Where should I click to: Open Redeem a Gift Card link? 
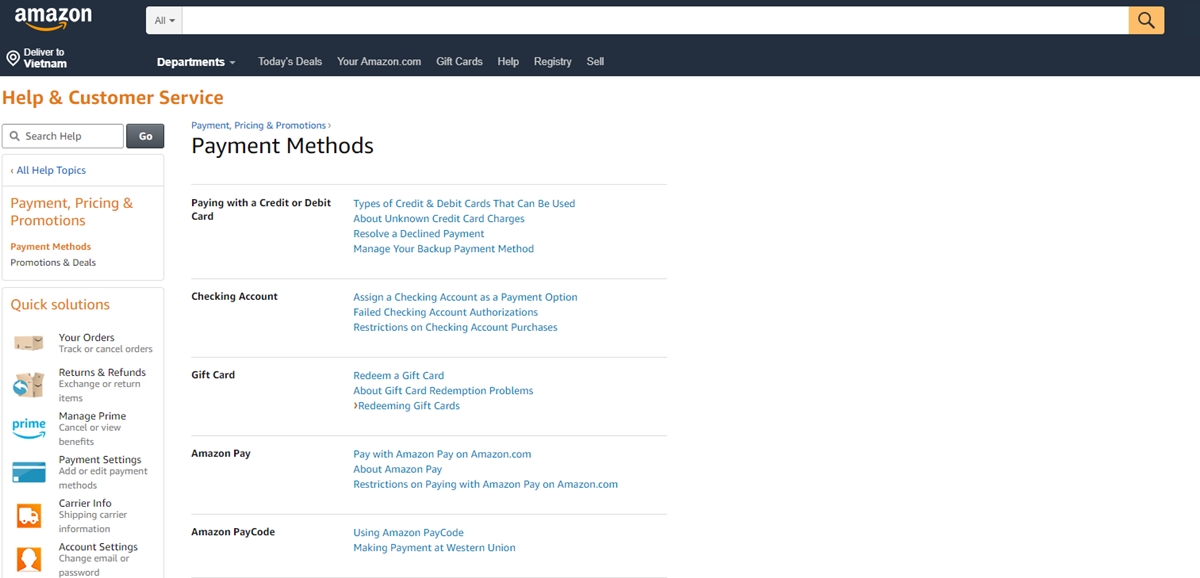coord(398,375)
